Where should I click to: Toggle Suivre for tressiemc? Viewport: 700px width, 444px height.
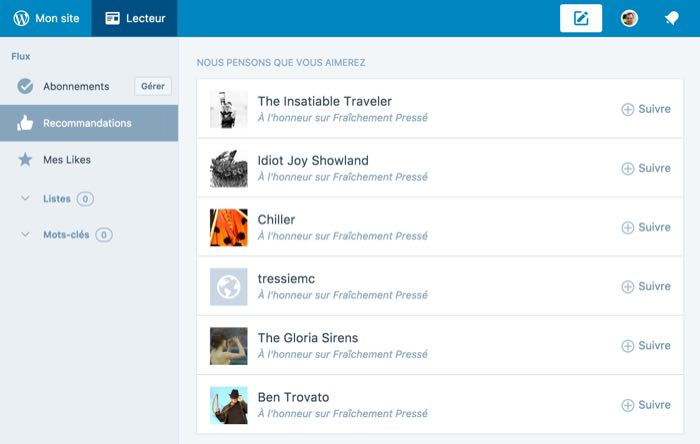click(x=646, y=286)
